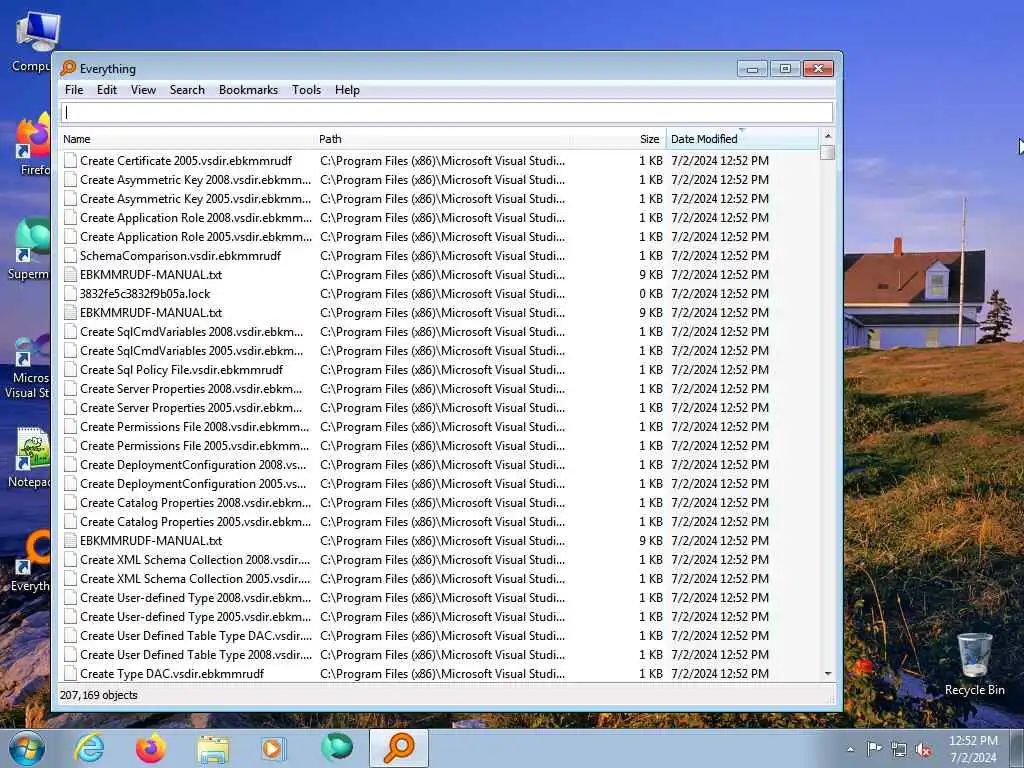Select Create Sql Policy File icon
This screenshot has height=768, width=1024.
[x=70, y=370]
